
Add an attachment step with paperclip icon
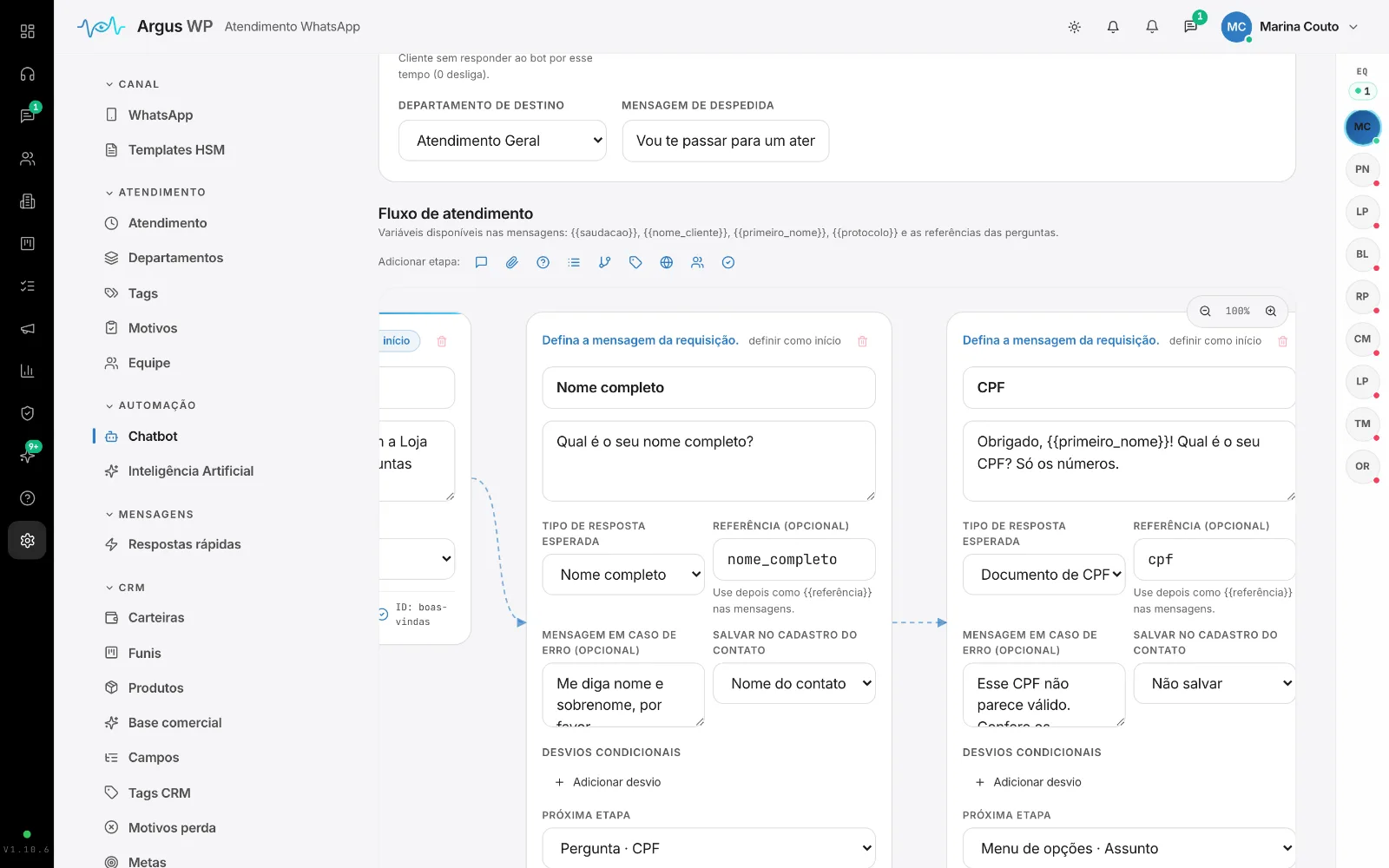(512, 262)
